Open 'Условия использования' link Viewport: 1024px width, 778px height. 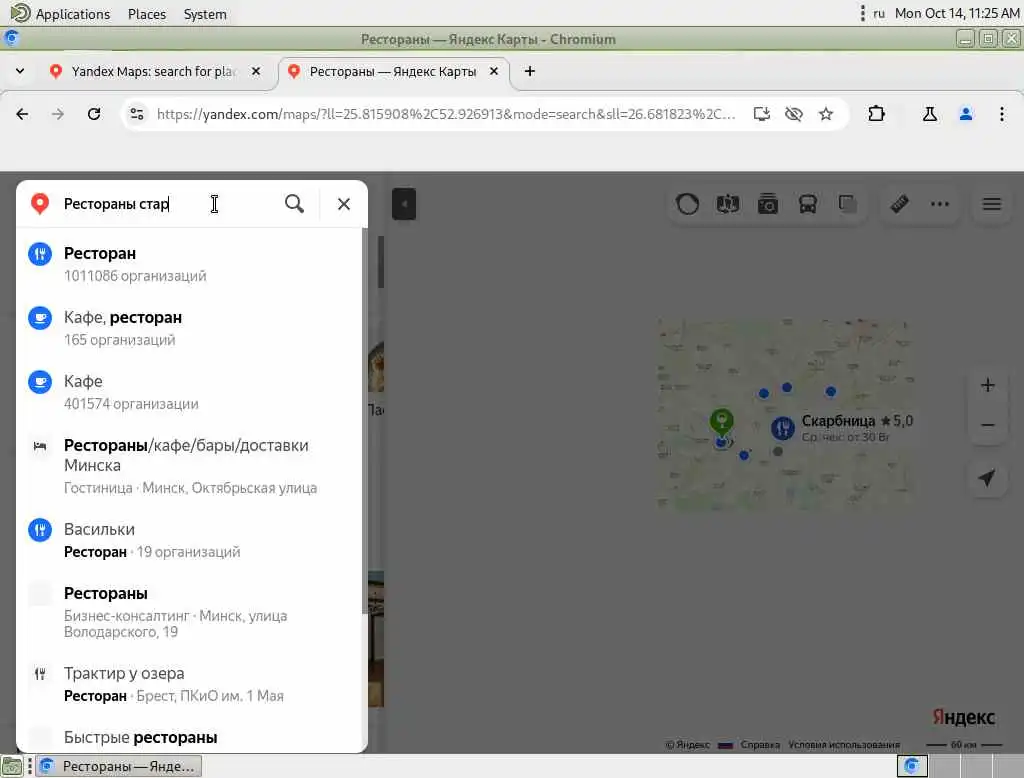coord(844,745)
